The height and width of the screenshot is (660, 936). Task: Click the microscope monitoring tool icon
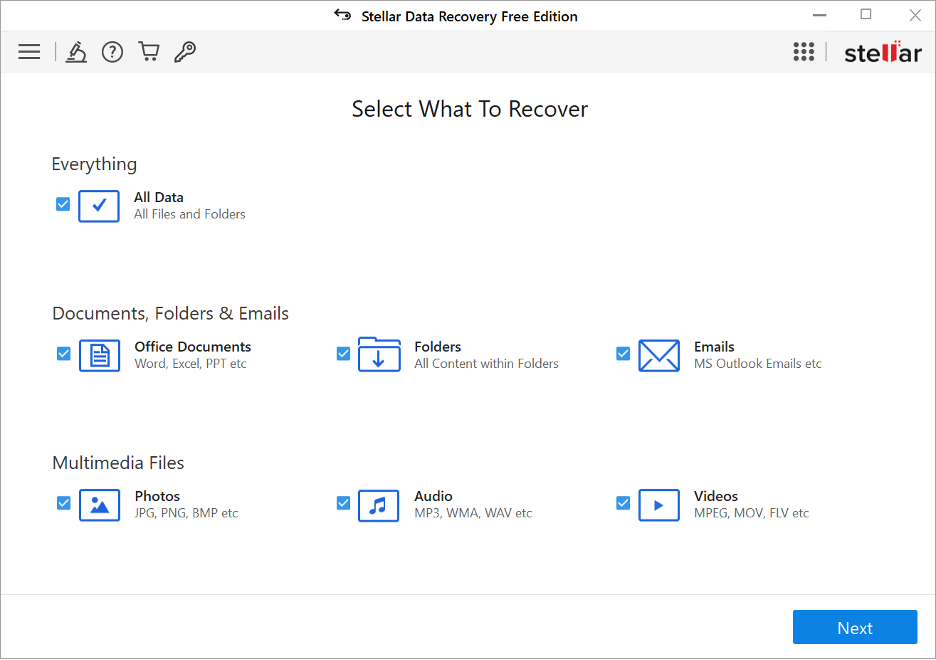pyautogui.click(x=76, y=52)
